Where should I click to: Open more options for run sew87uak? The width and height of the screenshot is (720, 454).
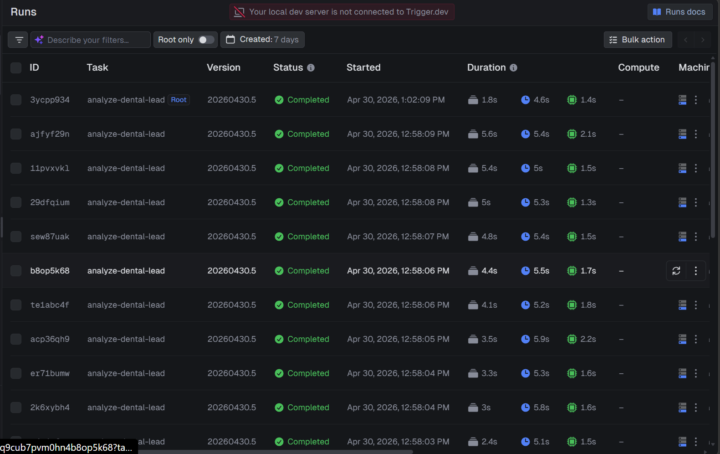696,236
